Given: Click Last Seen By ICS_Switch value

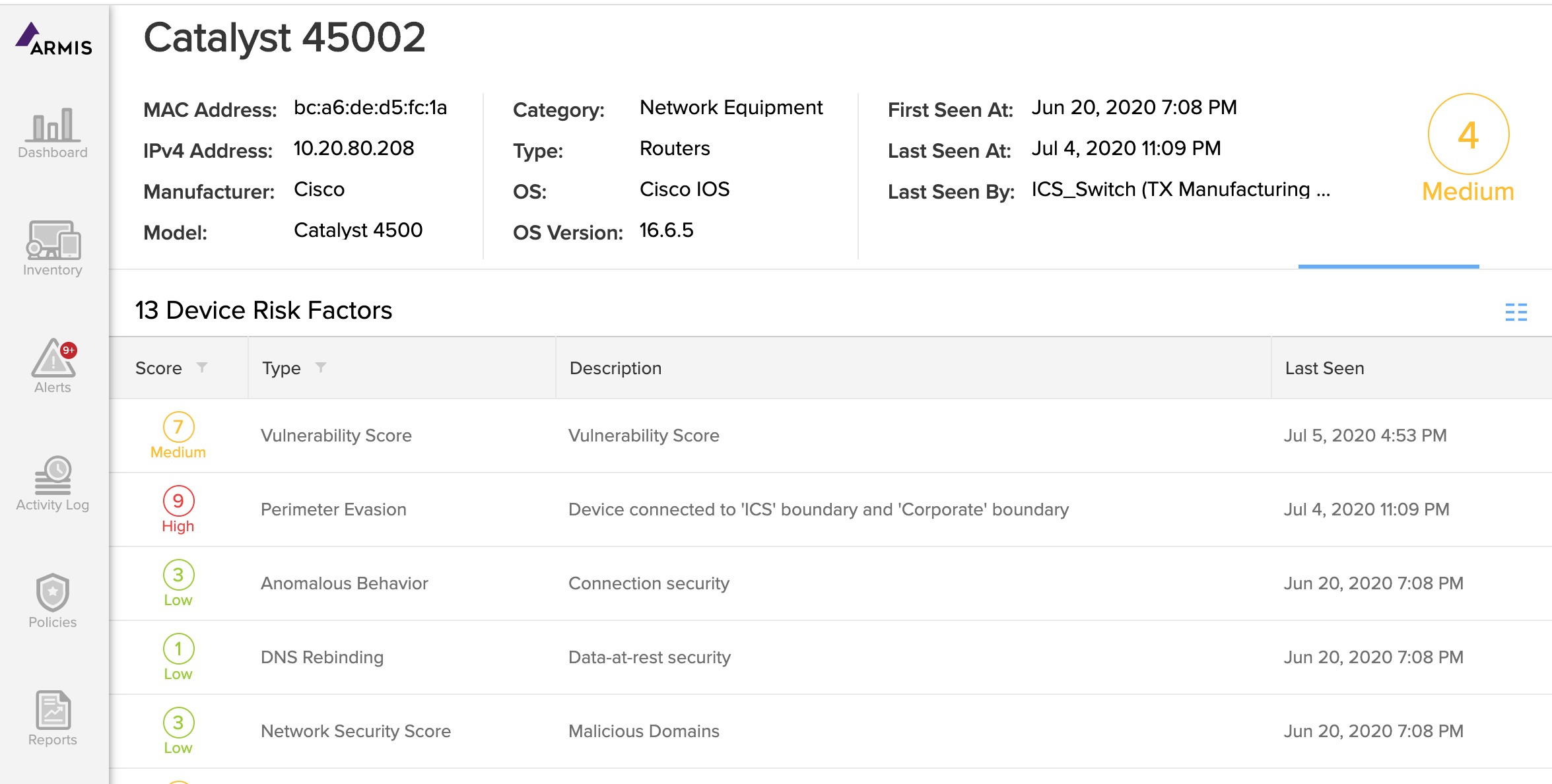Looking at the screenshot, I should (1180, 189).
